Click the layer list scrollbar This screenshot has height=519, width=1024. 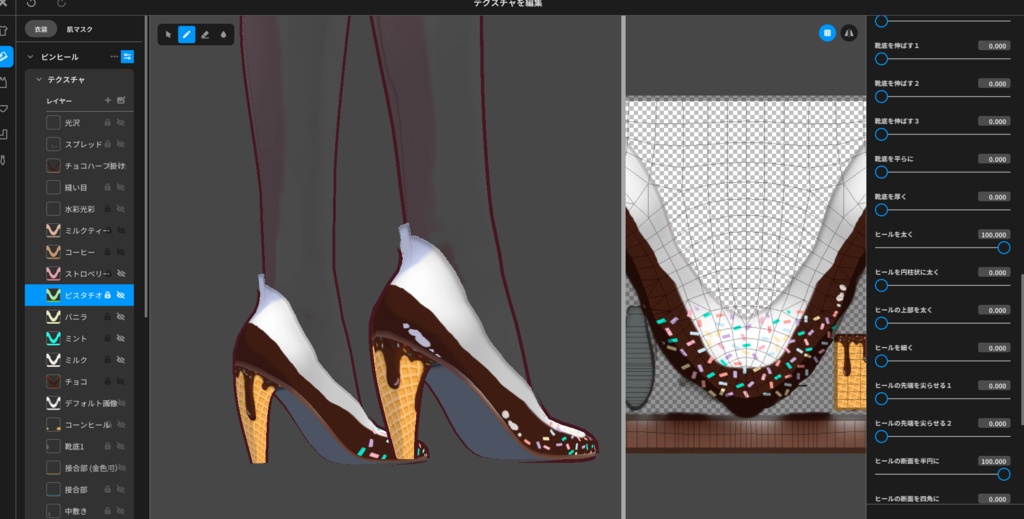tap(146, 167)
